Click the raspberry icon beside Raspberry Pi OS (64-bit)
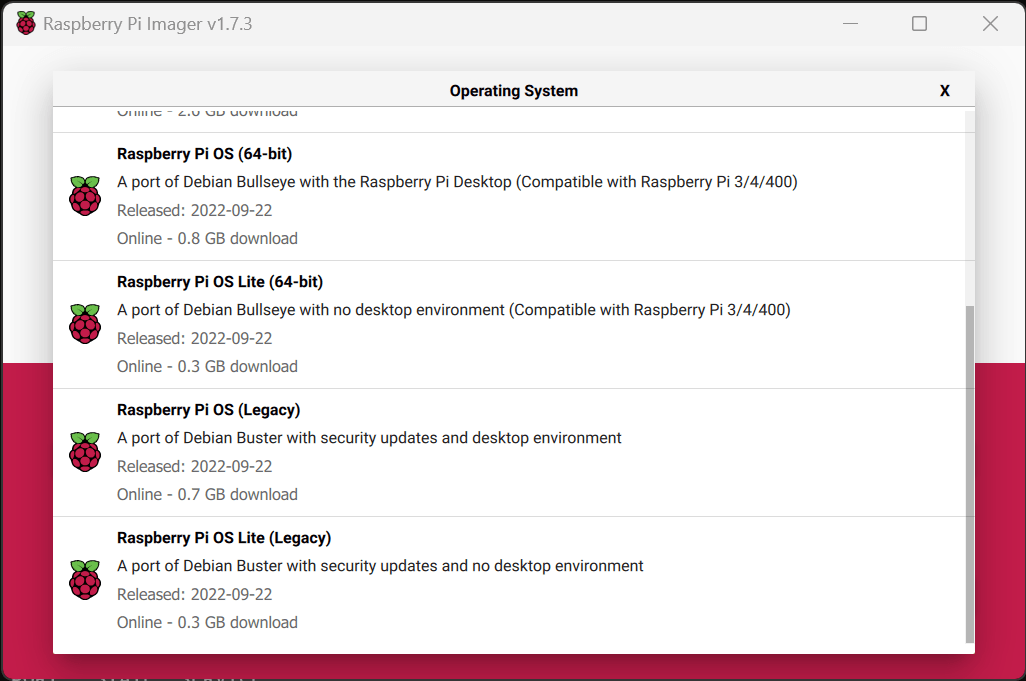Viewport: 1026px width, 681px height. (x=85, y=196)
